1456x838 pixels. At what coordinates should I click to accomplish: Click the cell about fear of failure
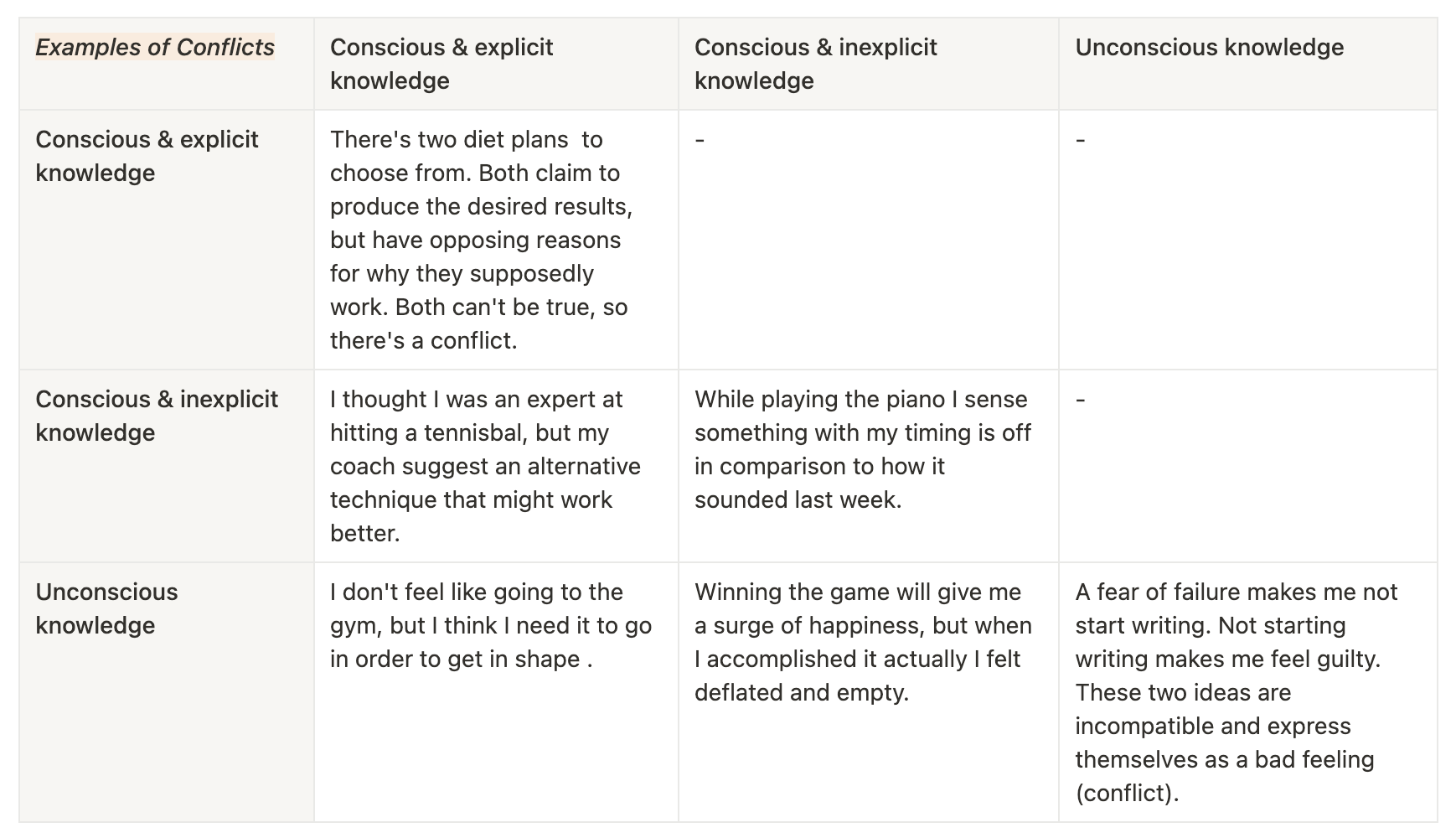[1236, 692]
